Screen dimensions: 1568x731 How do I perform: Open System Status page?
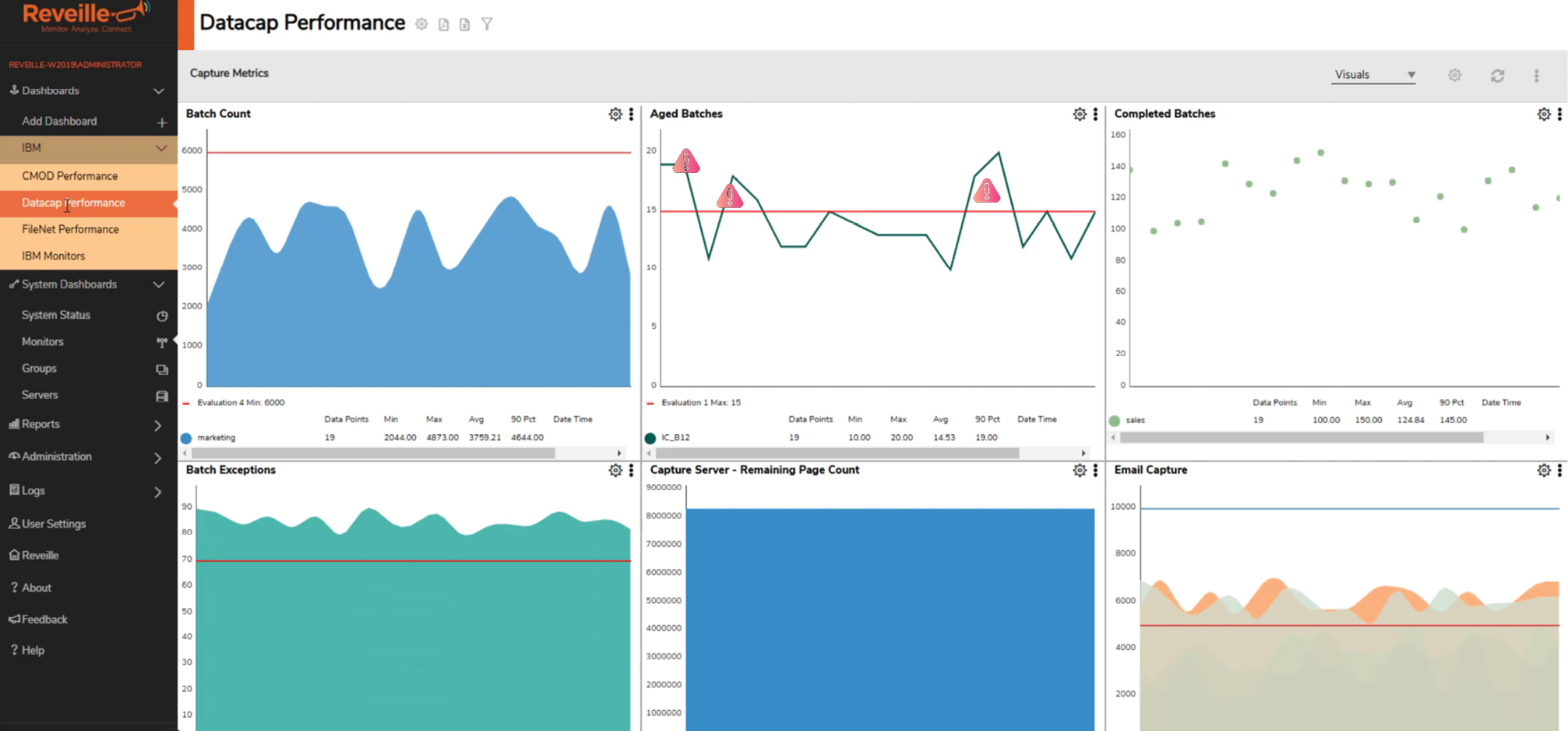56,315
